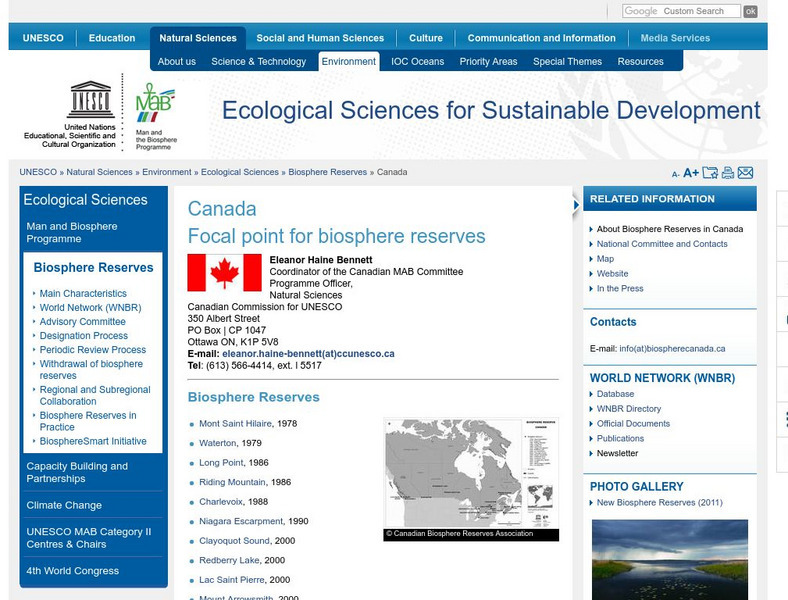Decrease font size with A- icon
The width and height of the screenshot is (788, 600).
coord(675,174)
